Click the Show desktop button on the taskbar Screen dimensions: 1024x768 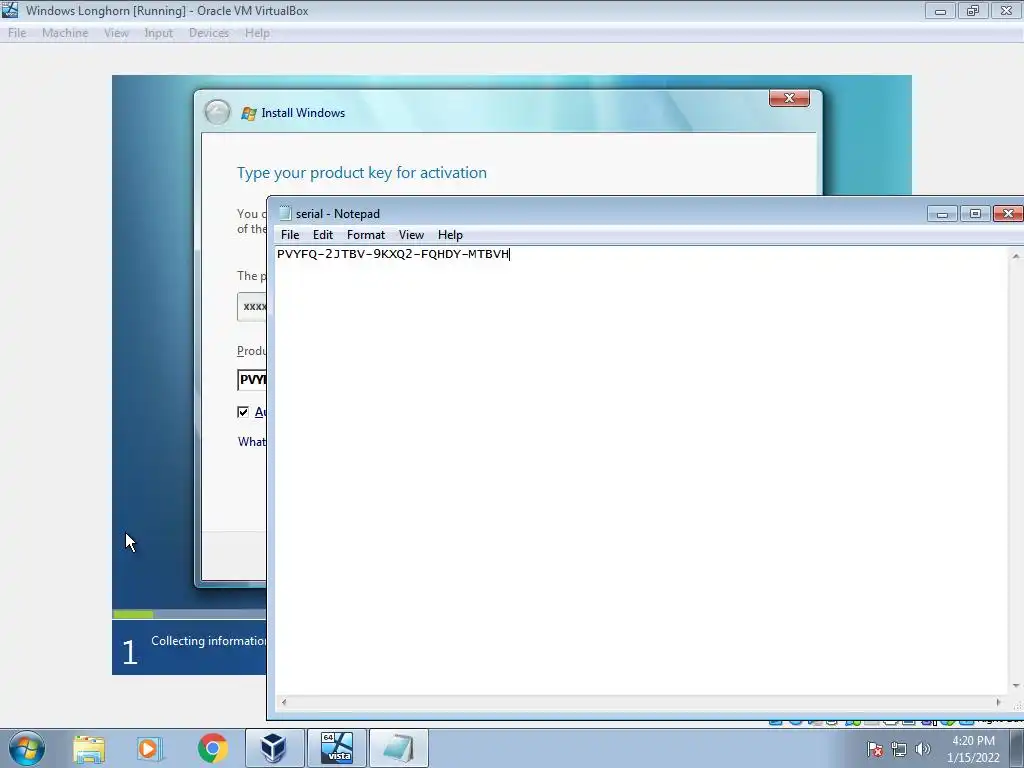click(1017, 748)
